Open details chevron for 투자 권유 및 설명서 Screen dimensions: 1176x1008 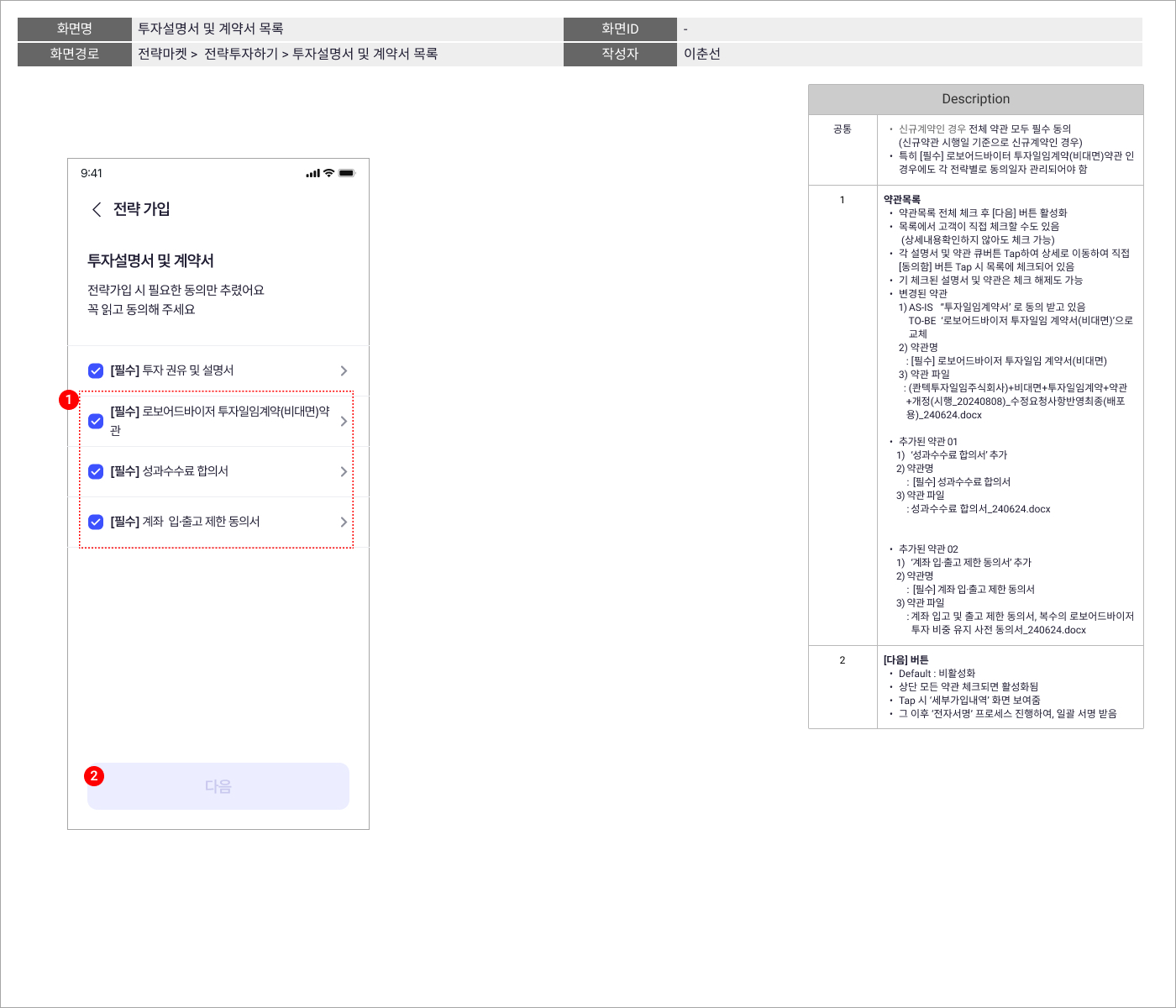click(x=344, y=370)
